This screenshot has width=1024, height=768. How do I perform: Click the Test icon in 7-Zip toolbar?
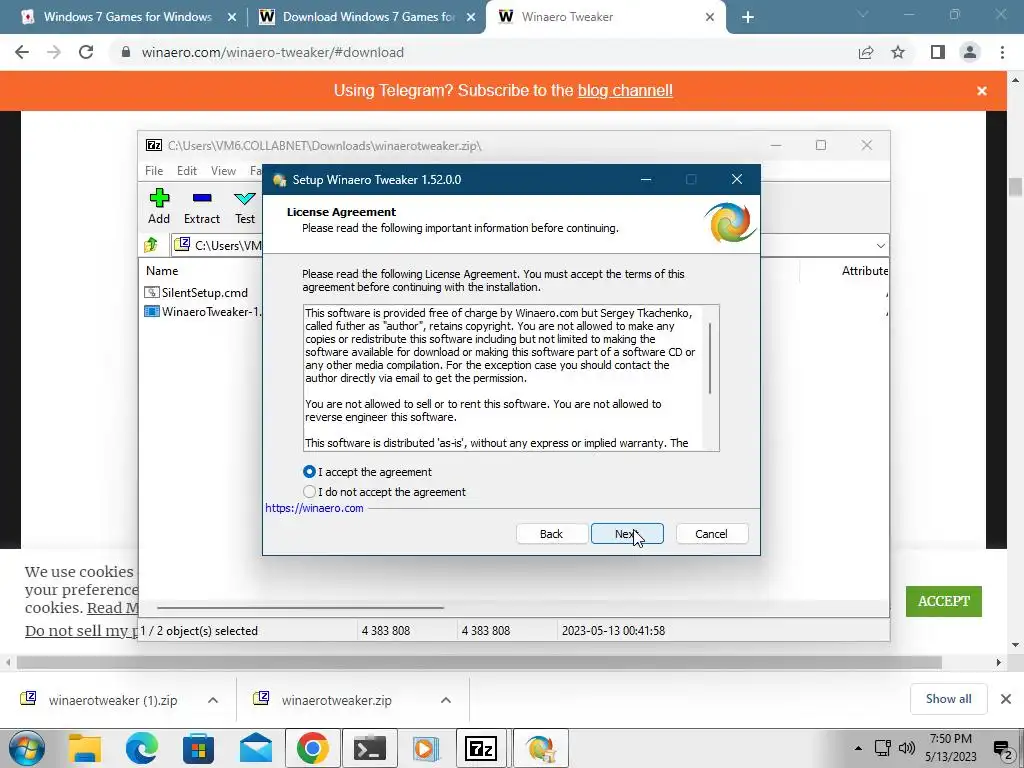coord(245,206)
